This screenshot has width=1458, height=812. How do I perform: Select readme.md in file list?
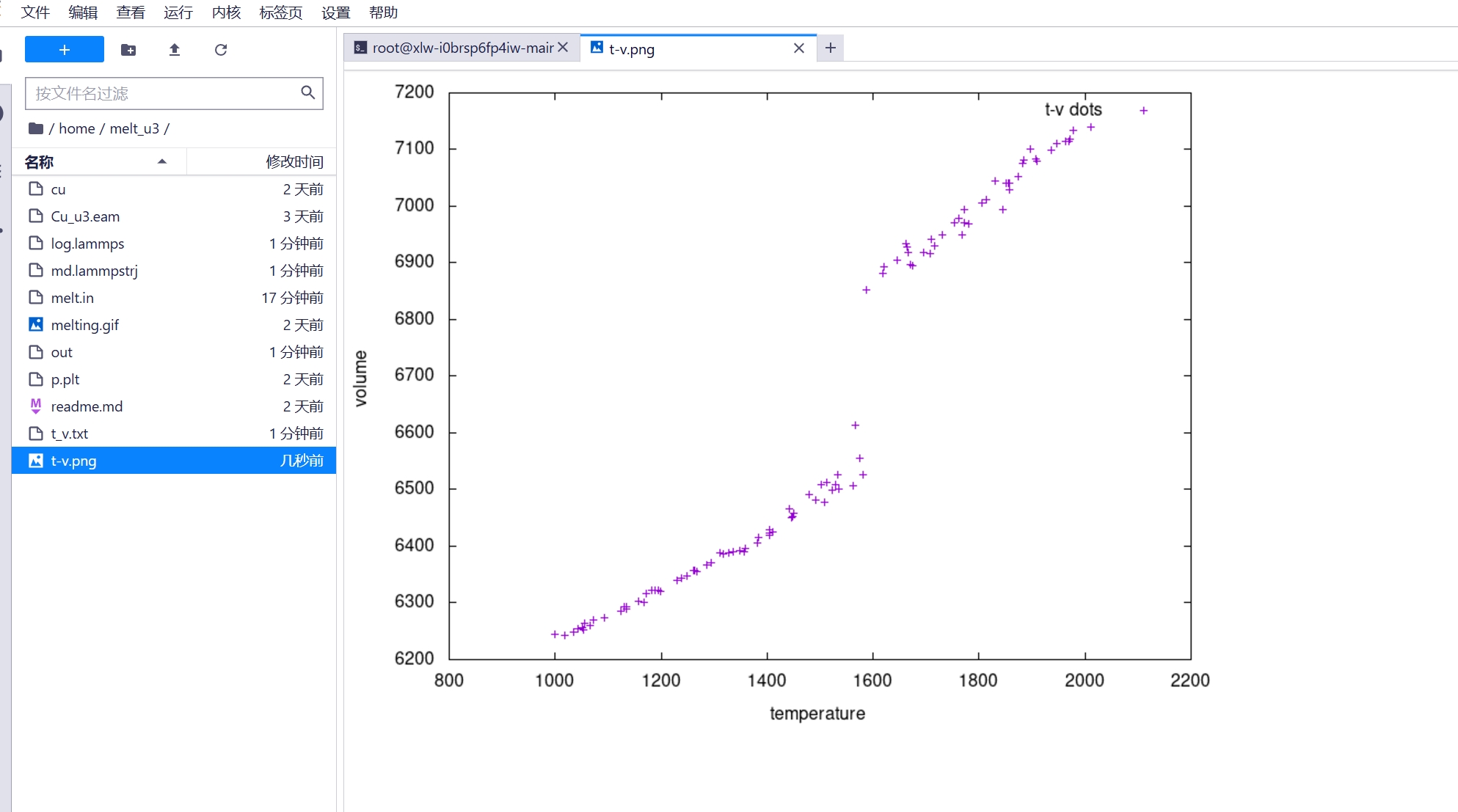pos(87,406)
